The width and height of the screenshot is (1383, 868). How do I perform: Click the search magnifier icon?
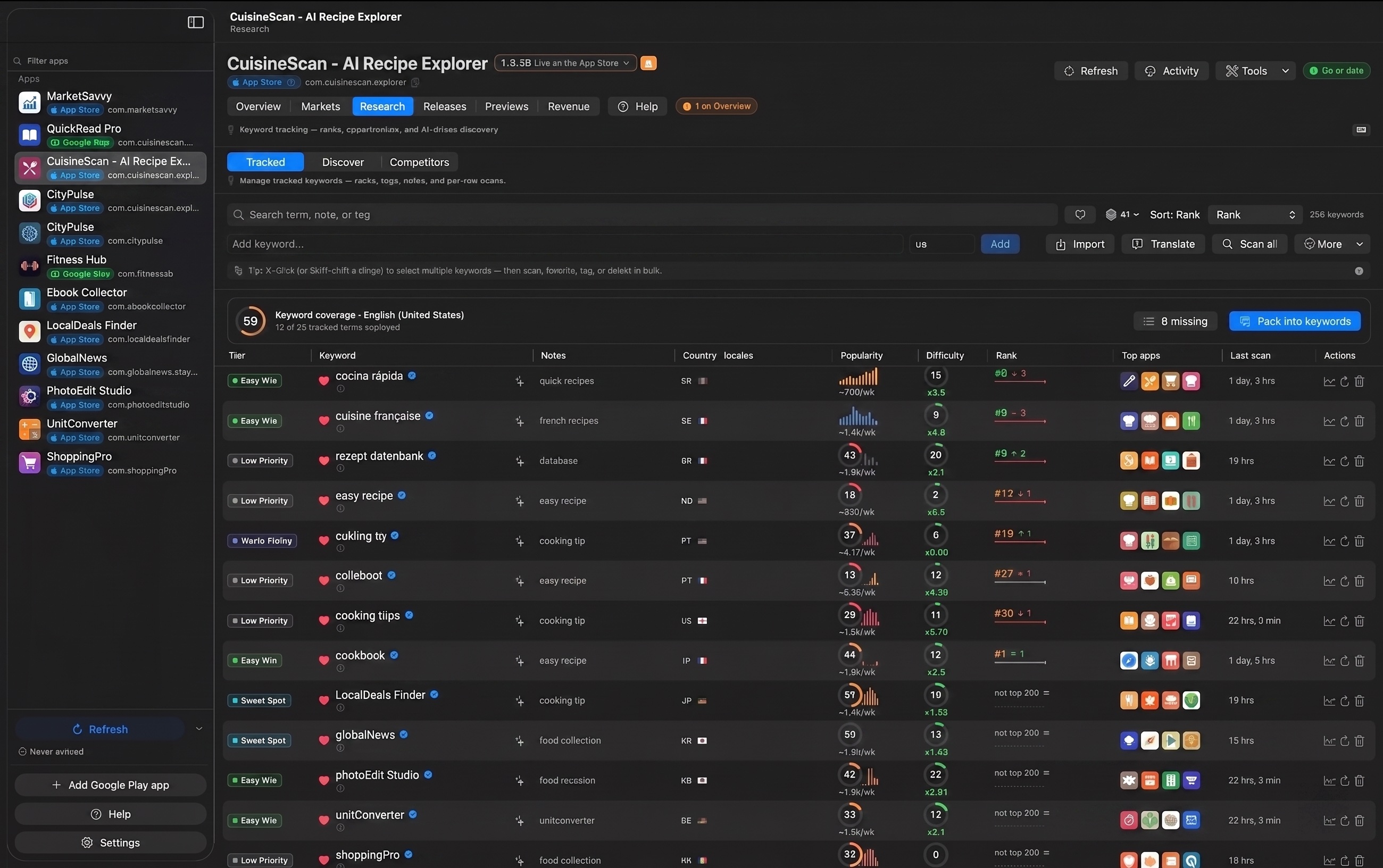click(x=238, y=215)
